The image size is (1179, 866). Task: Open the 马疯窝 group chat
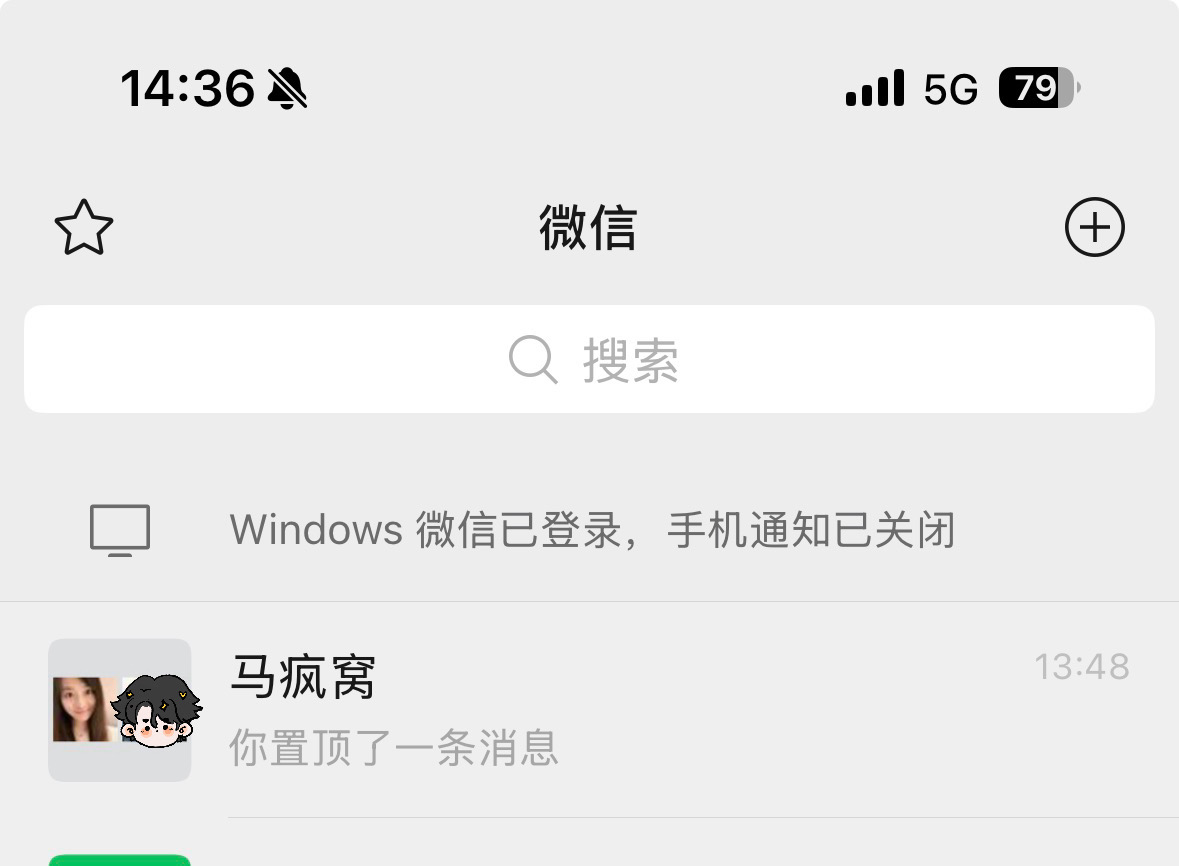(590, 710)
